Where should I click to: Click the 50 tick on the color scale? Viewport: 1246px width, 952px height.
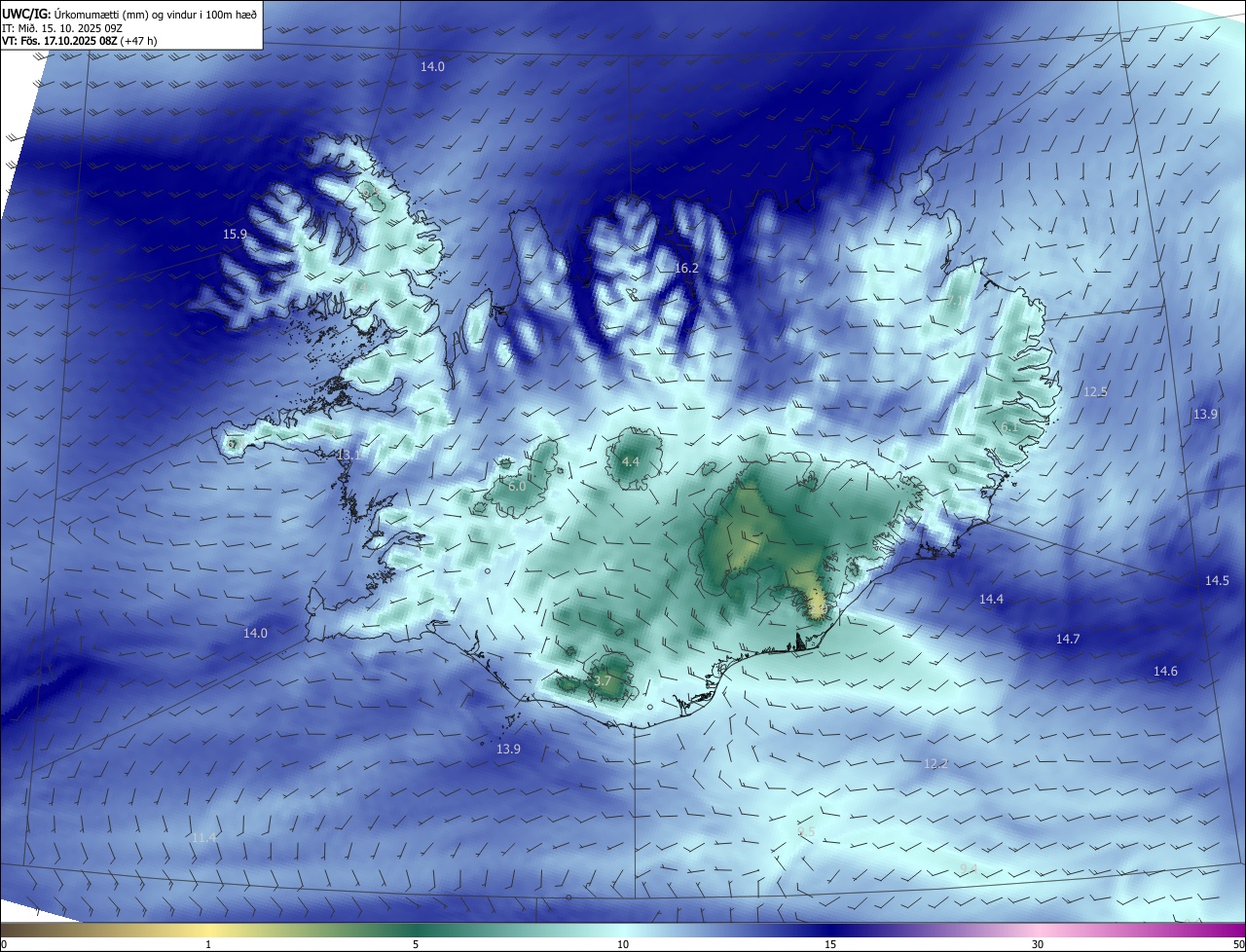click(1238, 944)
